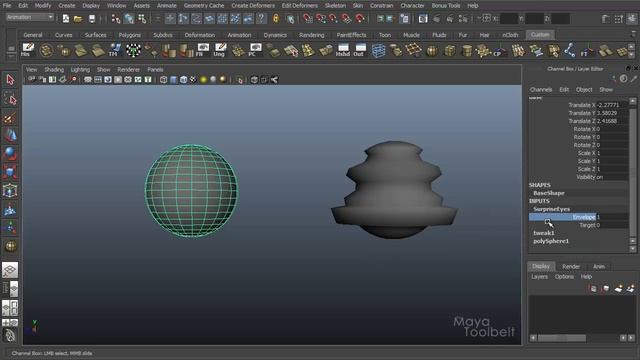Screen dimensions: 640x360
Task: Open the viewport Panels menu
Action: pos(155,70)
